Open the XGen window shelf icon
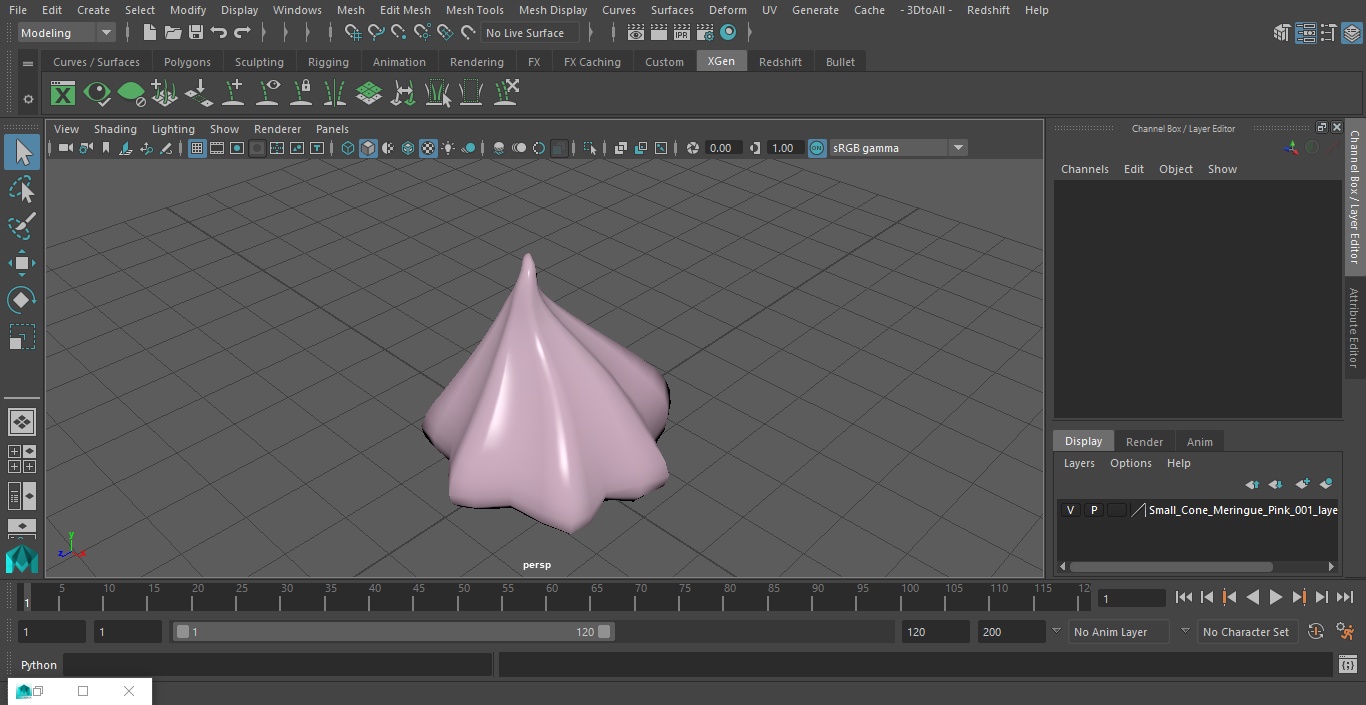 [63, 94]
